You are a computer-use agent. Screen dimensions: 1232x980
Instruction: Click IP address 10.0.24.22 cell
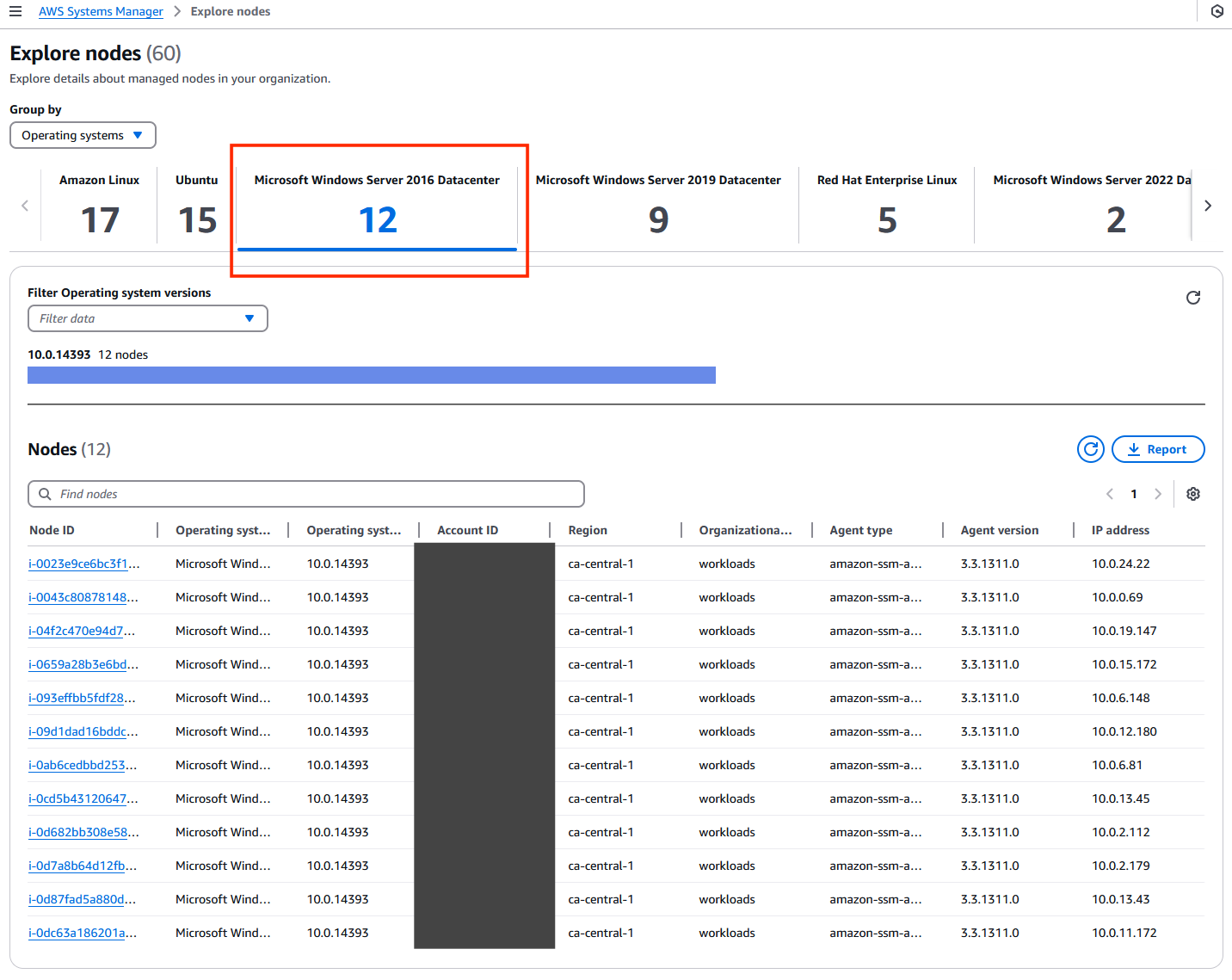click(x=1121, y=564)
